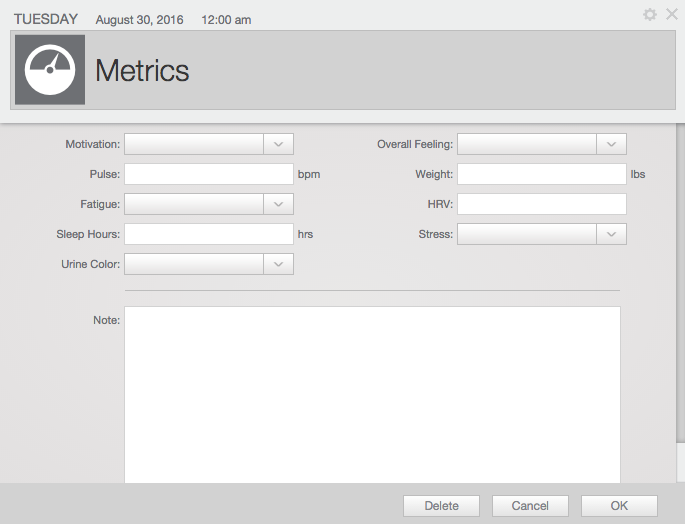685x524 pixels.
Task: Click the Pulse input field
Action: [209, 174]
